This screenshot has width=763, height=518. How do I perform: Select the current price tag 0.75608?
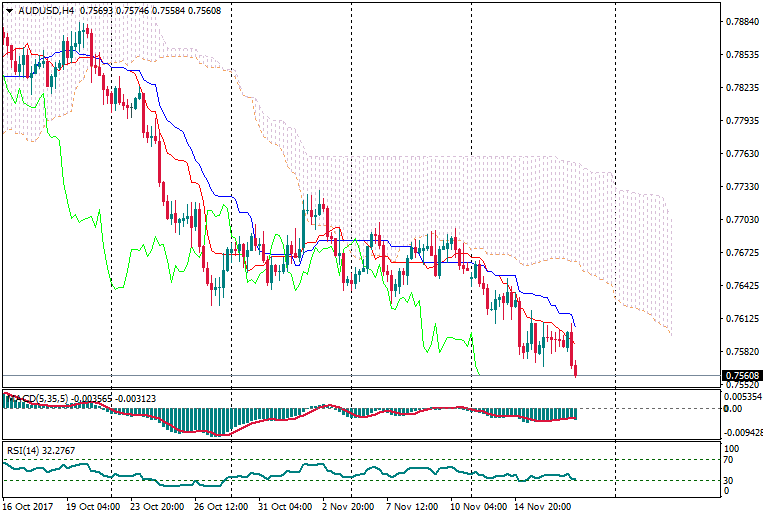(741, 376)
